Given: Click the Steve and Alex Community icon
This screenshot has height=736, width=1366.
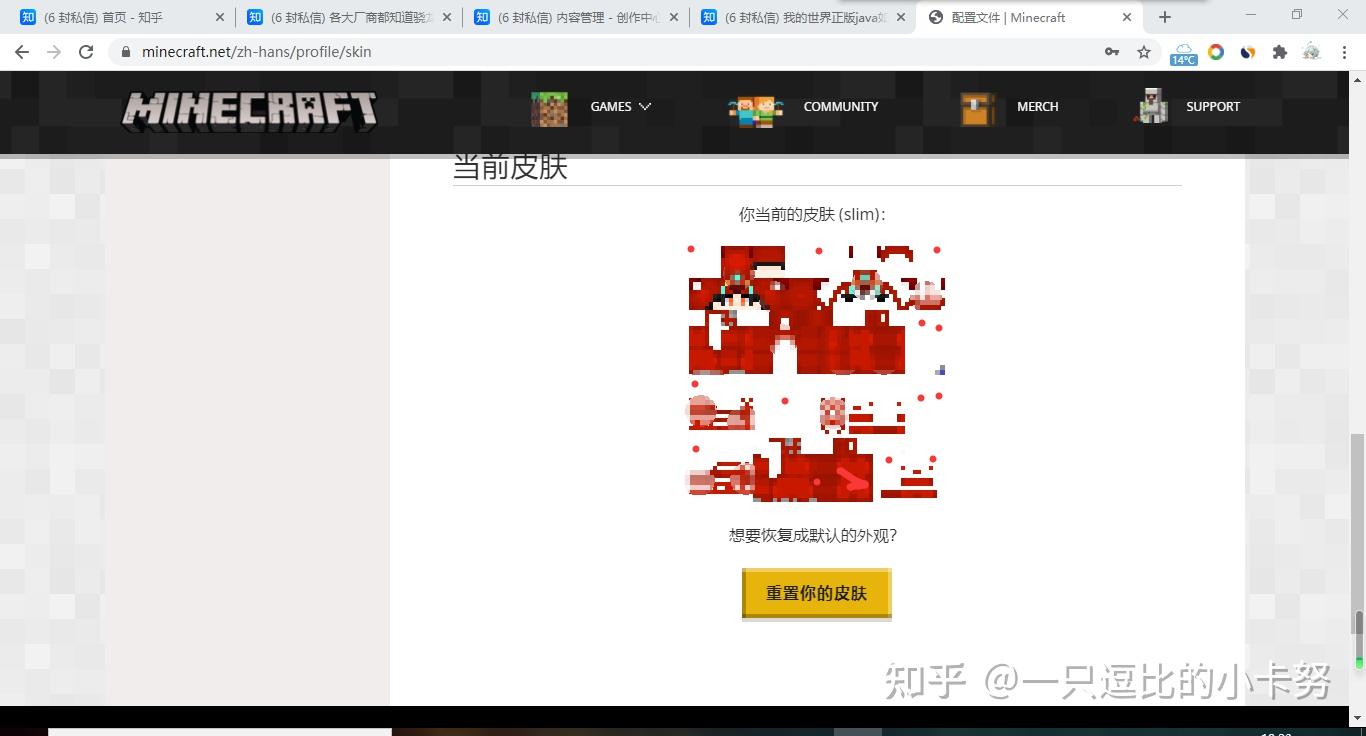Looking at the screenshot, I should coord(756,110).
